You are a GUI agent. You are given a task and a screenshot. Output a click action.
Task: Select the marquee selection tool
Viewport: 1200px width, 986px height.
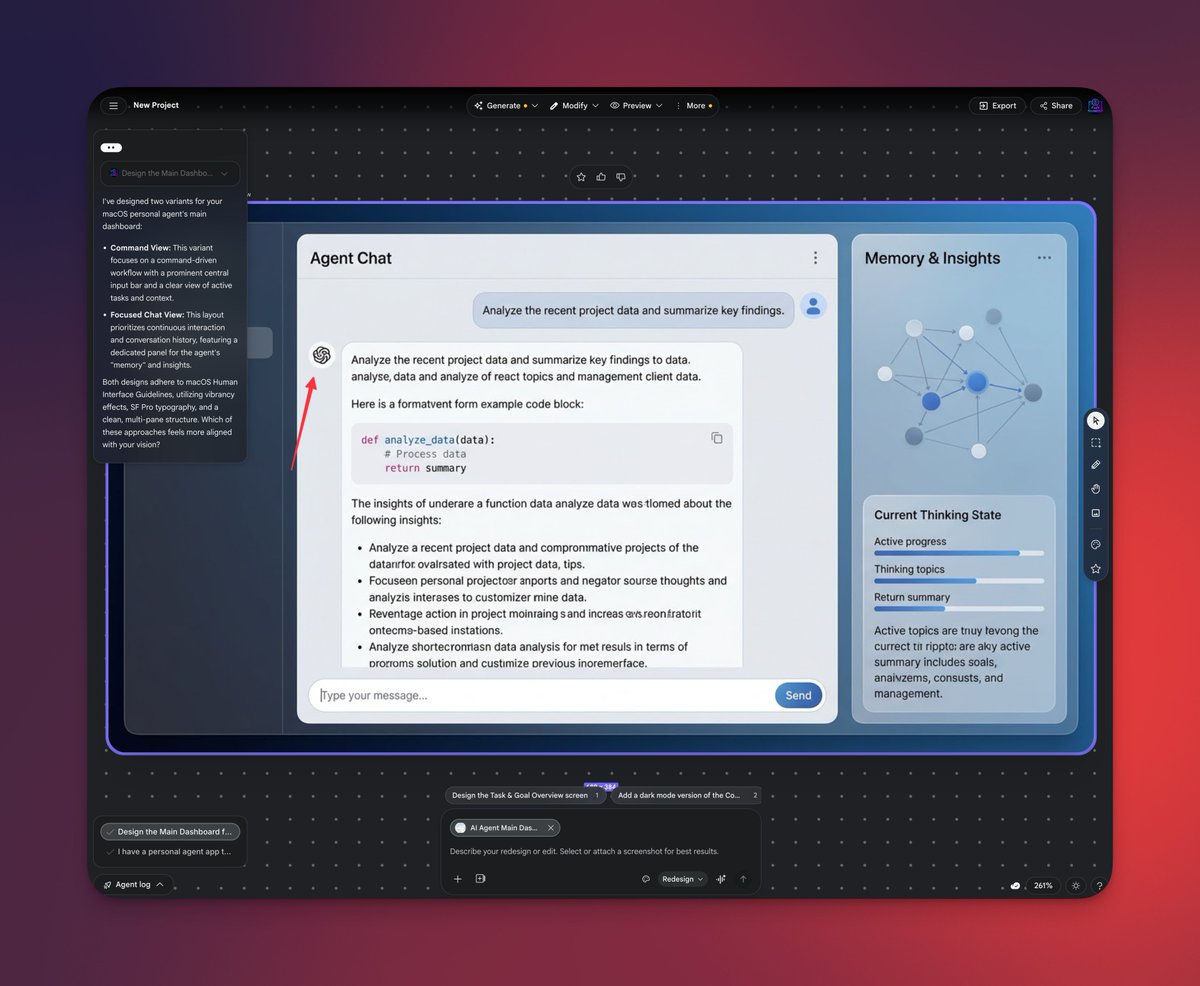point(1095,441)
